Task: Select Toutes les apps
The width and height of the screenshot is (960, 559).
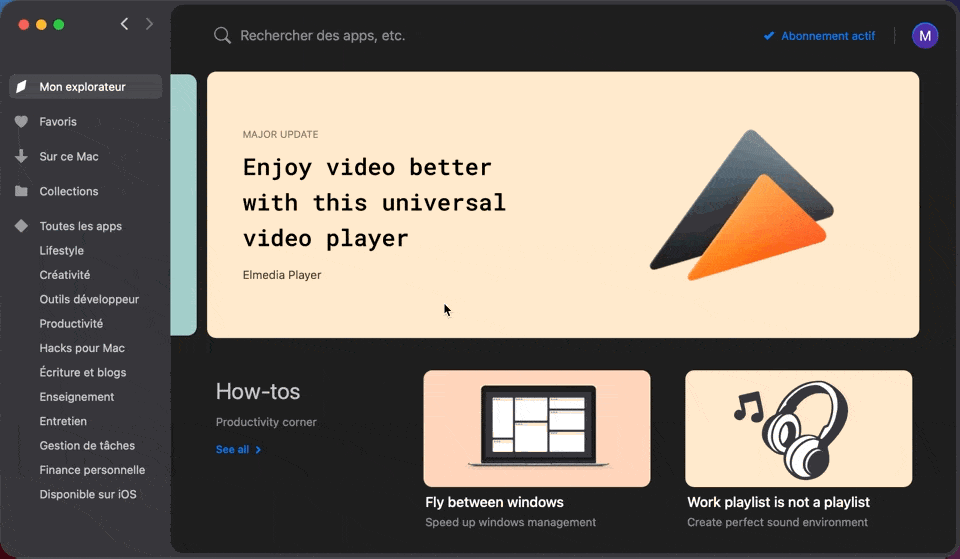Action: pos(81,226)
